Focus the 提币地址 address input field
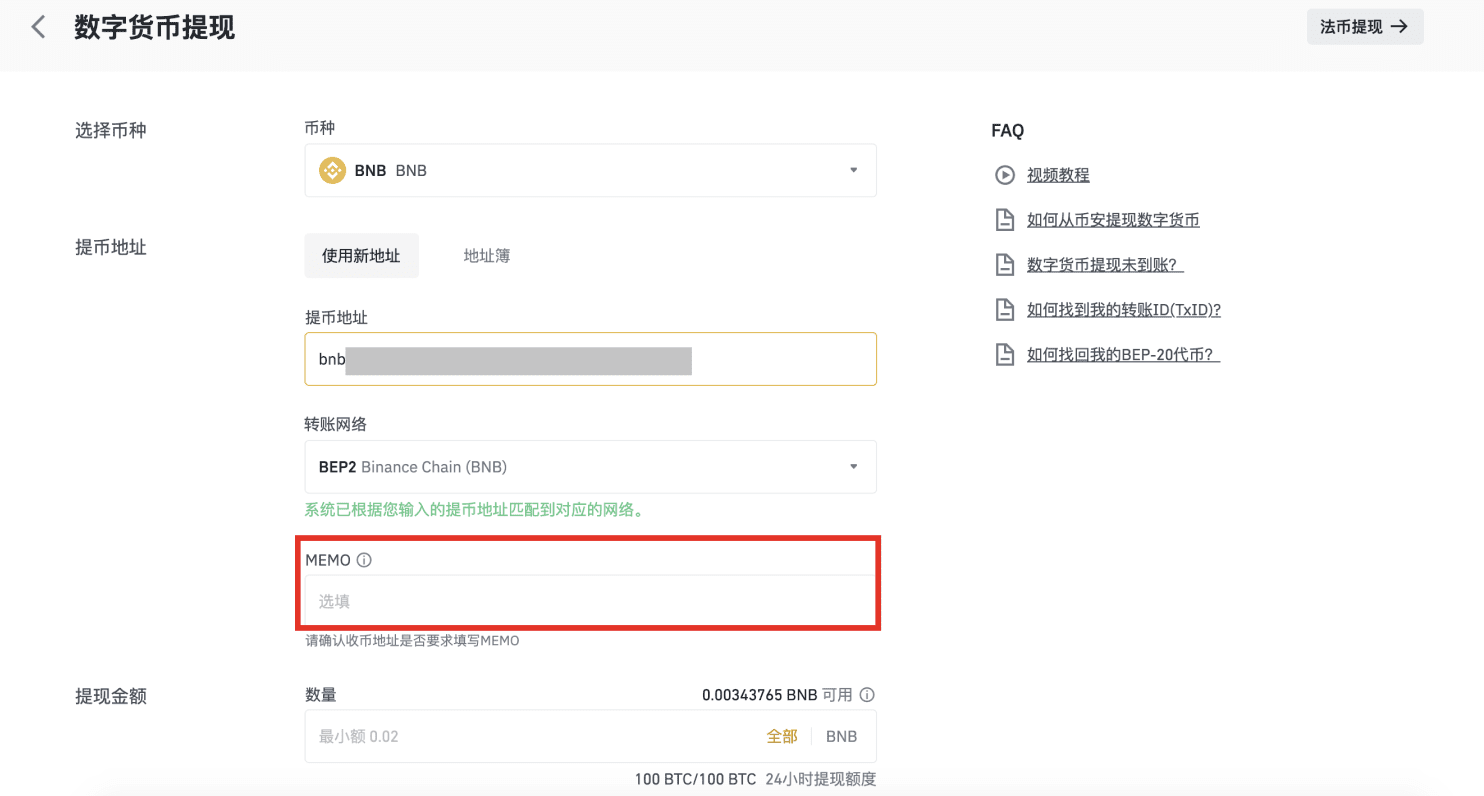1484x796 pixels. [x=590, y=359]
